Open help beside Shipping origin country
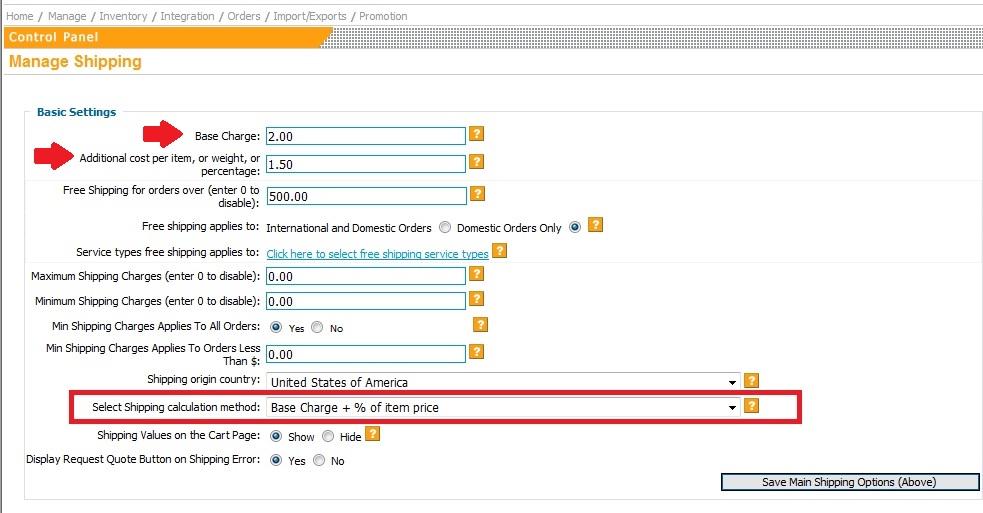This screenshot has width=983, height=513. (x=752, y=380)
